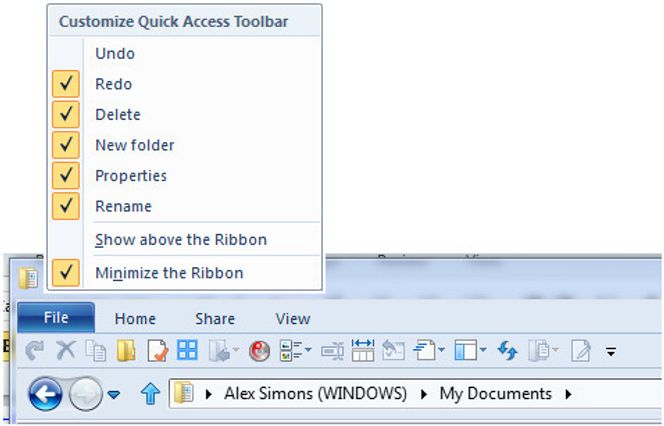Click the Redo icon in the toolbar
Image resolution: width=664 pixels, height=426 pixels.
pyautogui.click(x=34, y=350)
